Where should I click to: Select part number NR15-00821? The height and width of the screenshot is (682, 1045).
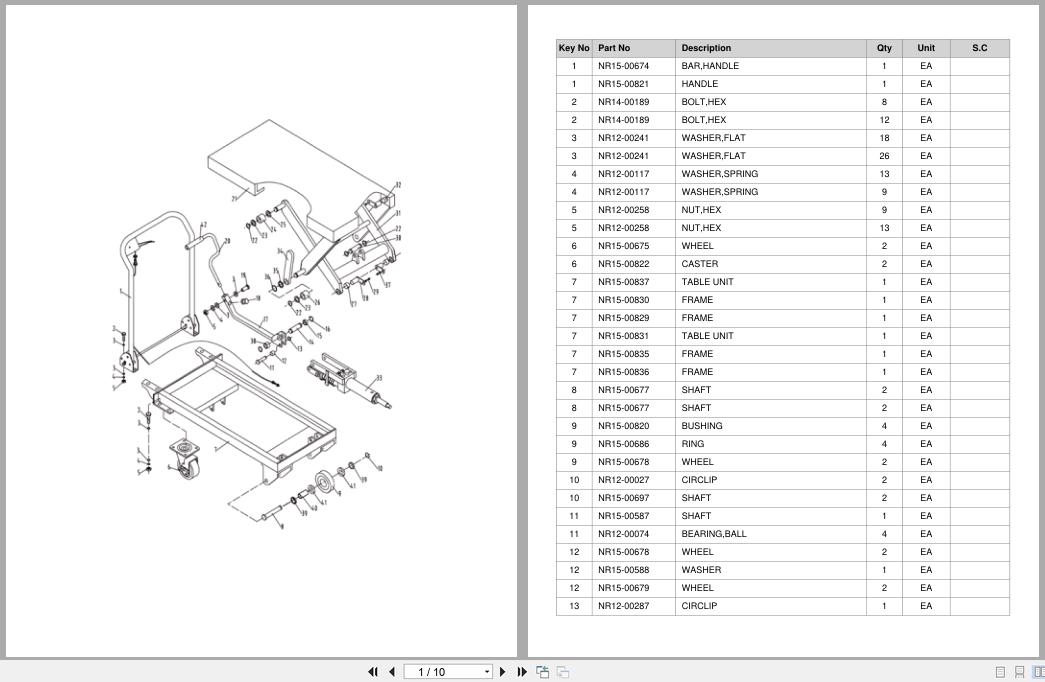click(x=623, y=84)
